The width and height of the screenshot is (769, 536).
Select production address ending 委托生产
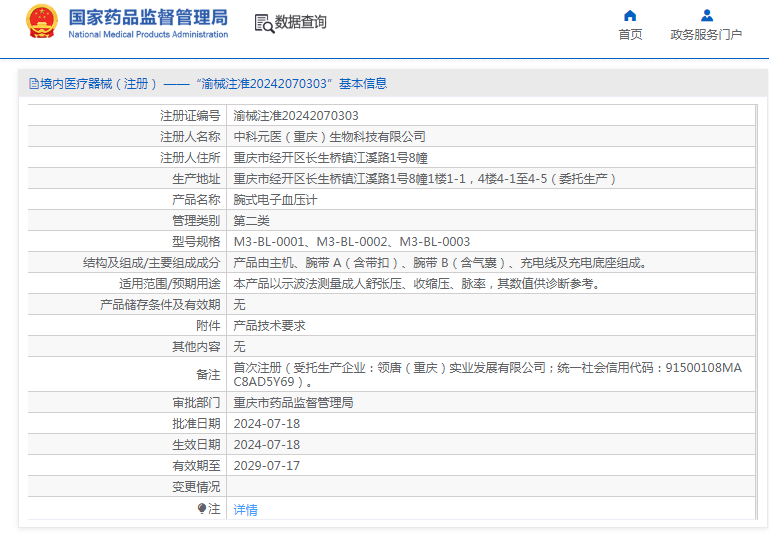click(424, 179)
